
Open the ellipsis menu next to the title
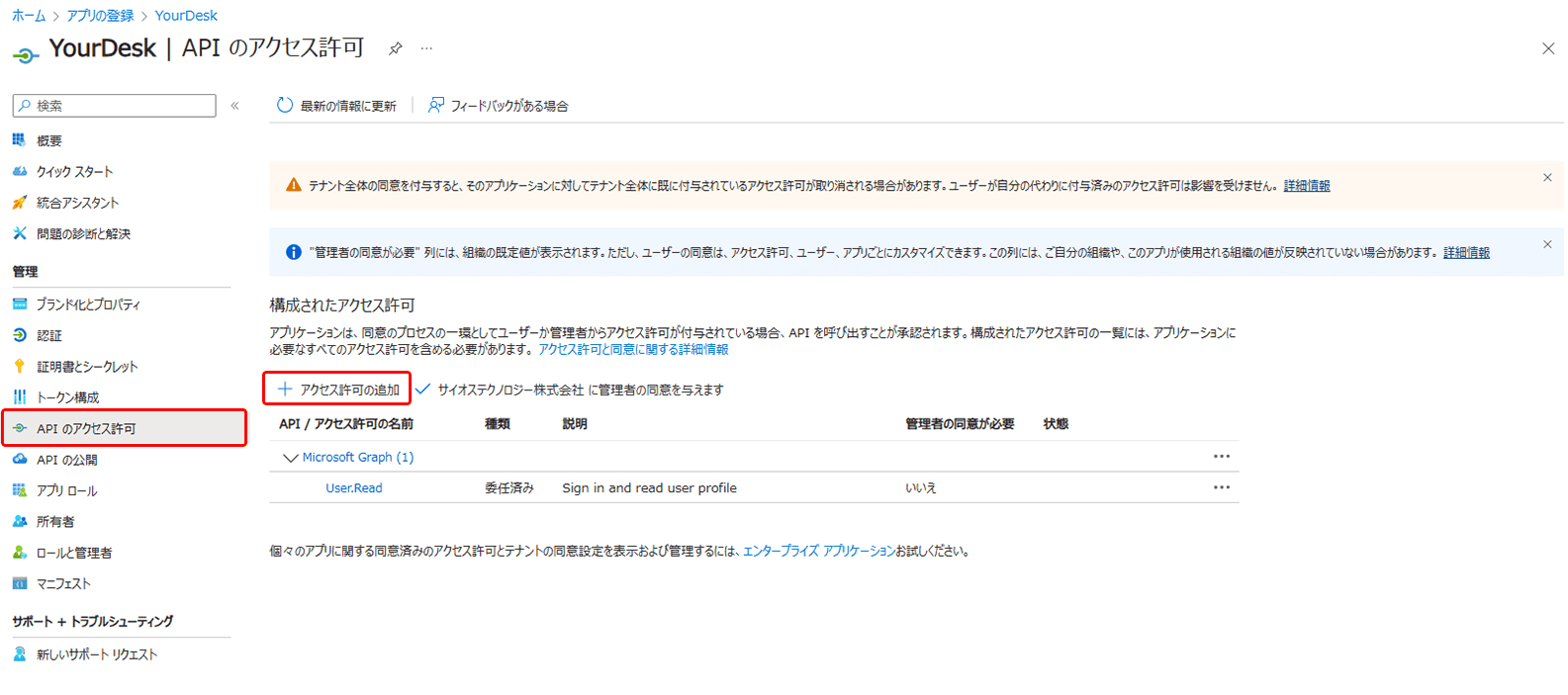[x=426, y=48]
